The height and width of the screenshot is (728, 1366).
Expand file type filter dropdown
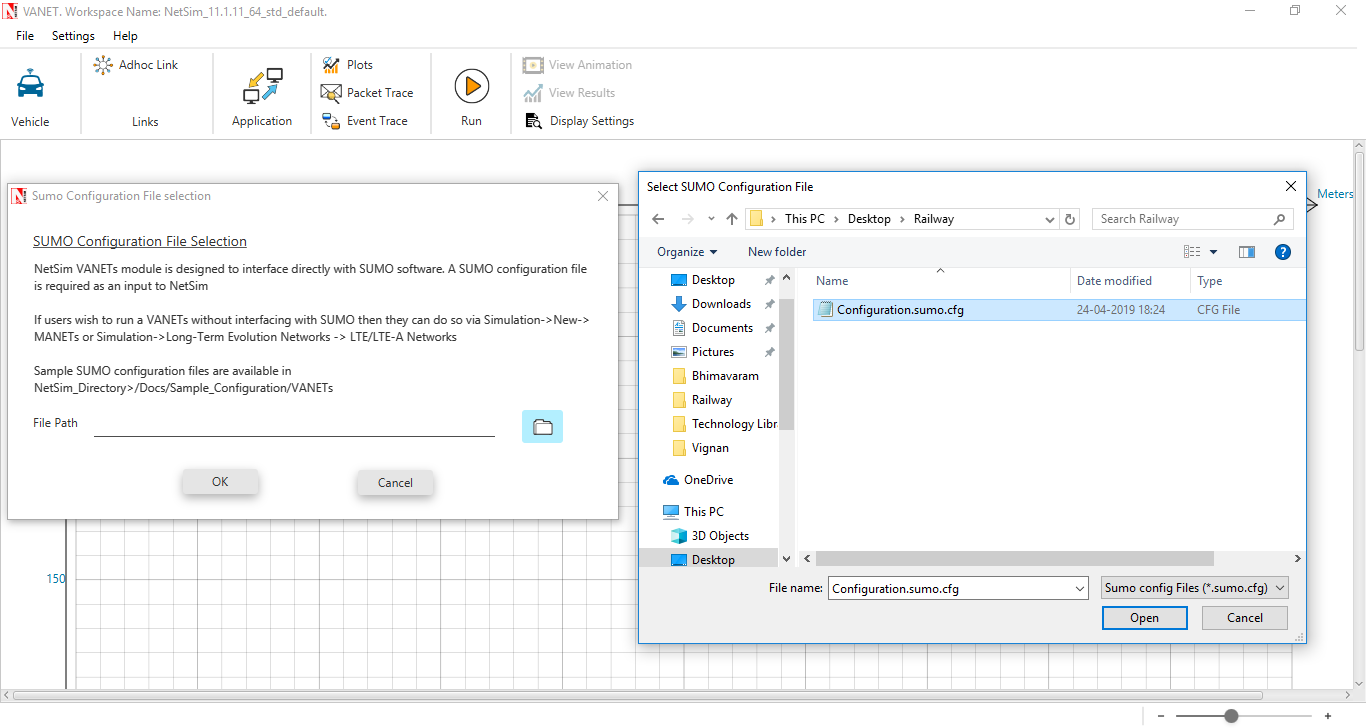1281,588
